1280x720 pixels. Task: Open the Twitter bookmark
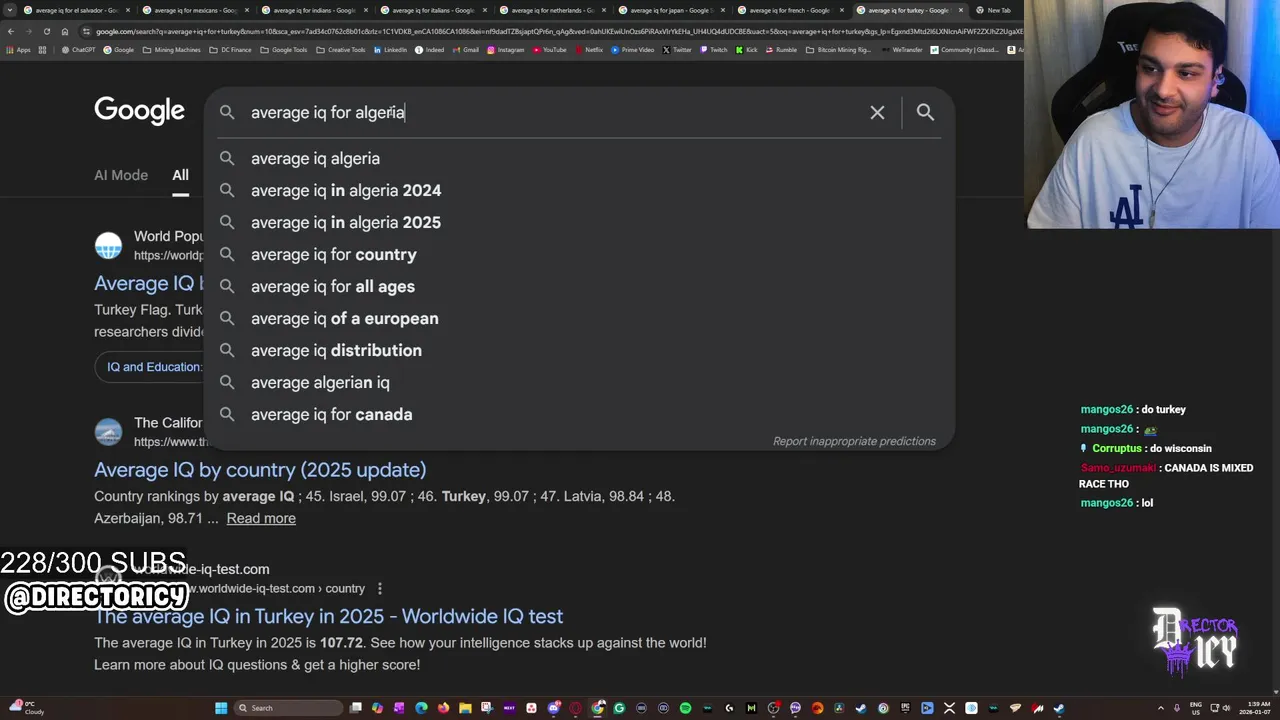tap(677, 50)
